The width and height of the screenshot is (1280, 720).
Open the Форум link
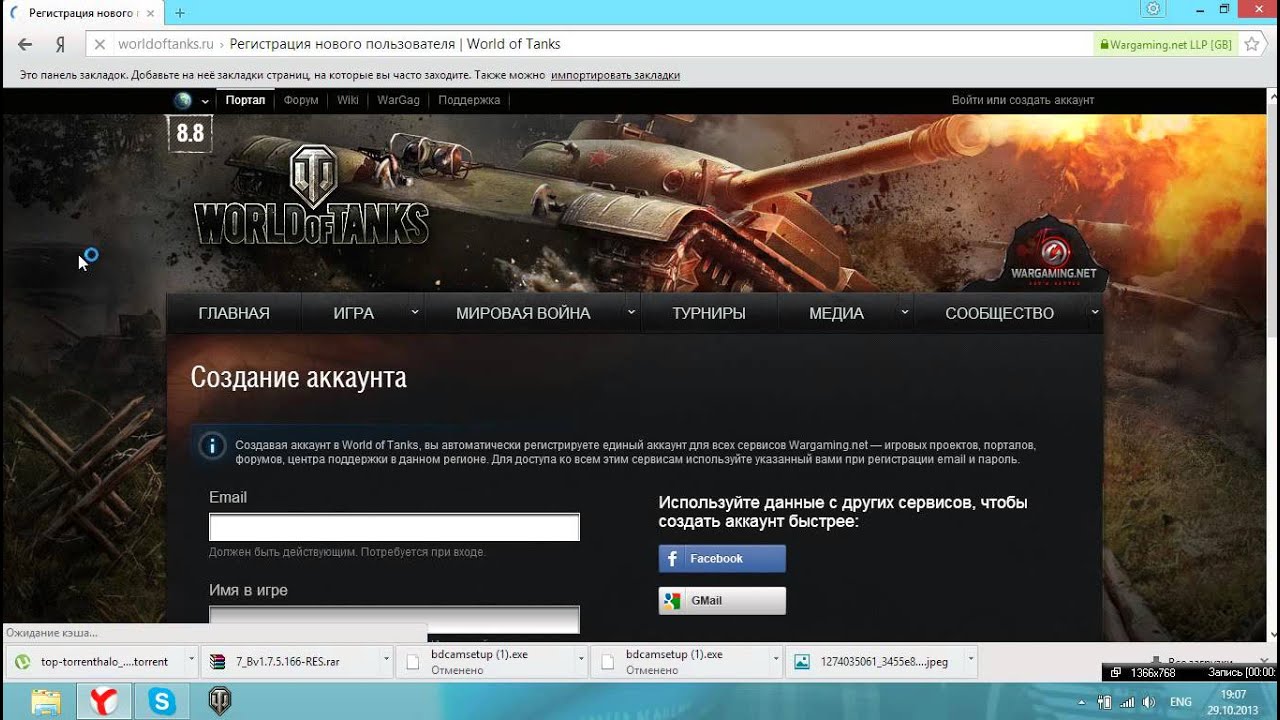301,100
